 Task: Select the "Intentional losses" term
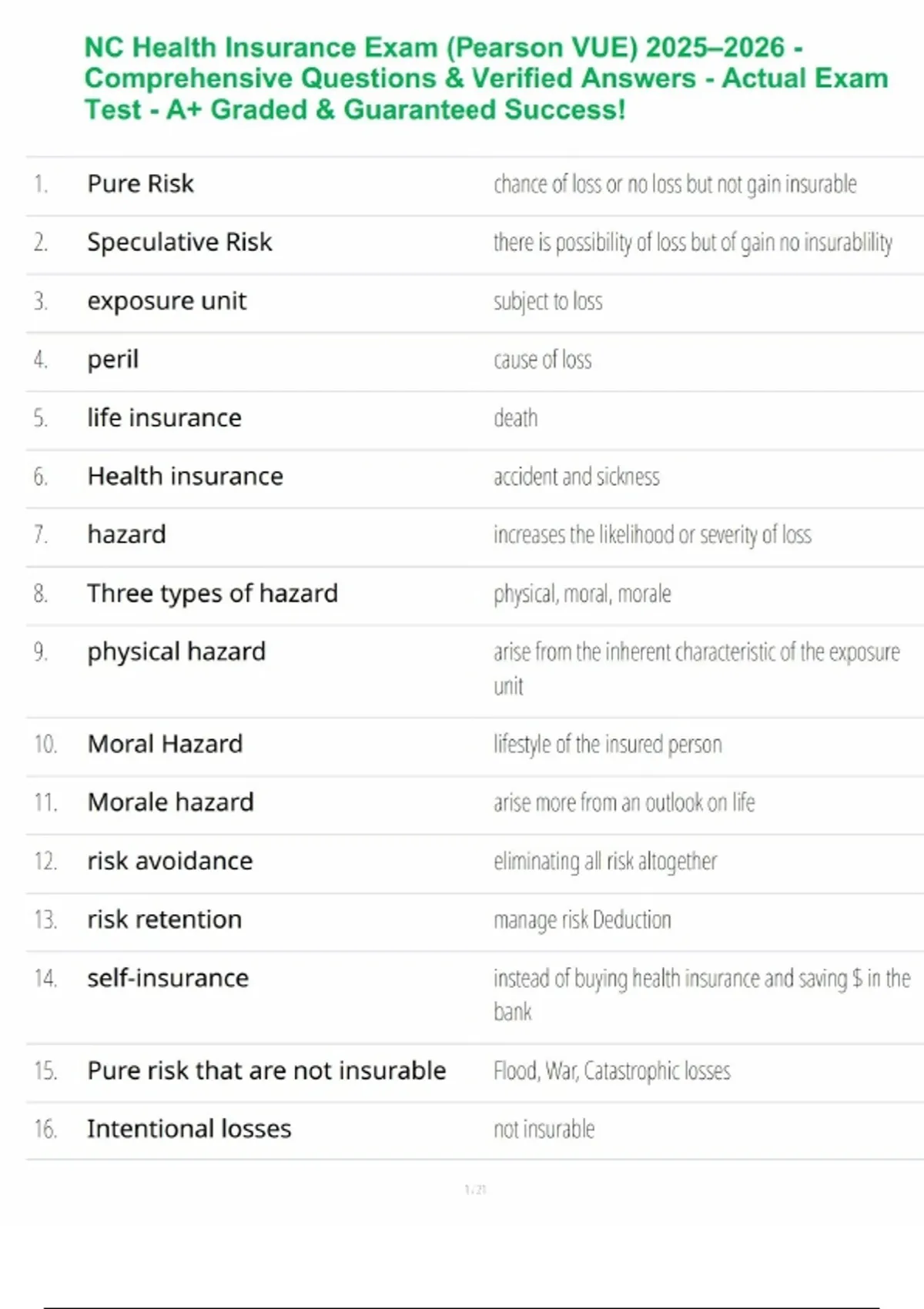pyautogui.click(x=189, y=1129)
